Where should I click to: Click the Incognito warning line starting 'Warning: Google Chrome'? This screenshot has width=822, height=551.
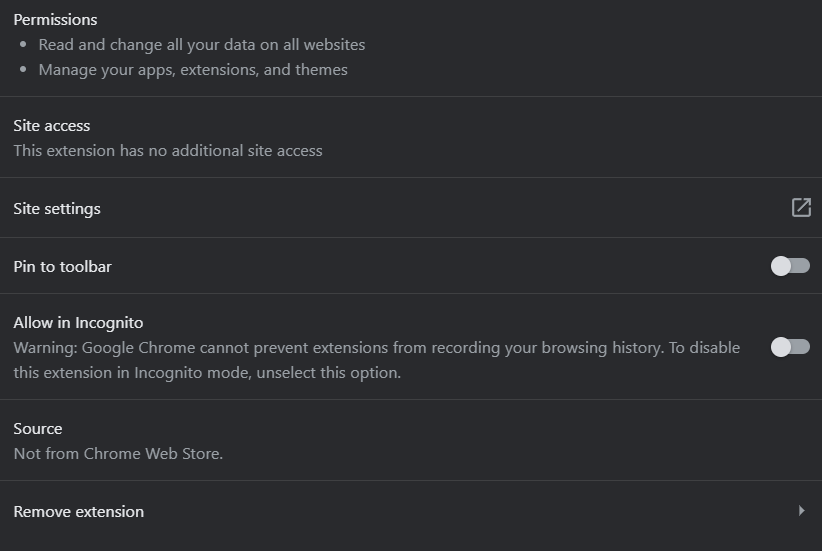click(376, 348)
